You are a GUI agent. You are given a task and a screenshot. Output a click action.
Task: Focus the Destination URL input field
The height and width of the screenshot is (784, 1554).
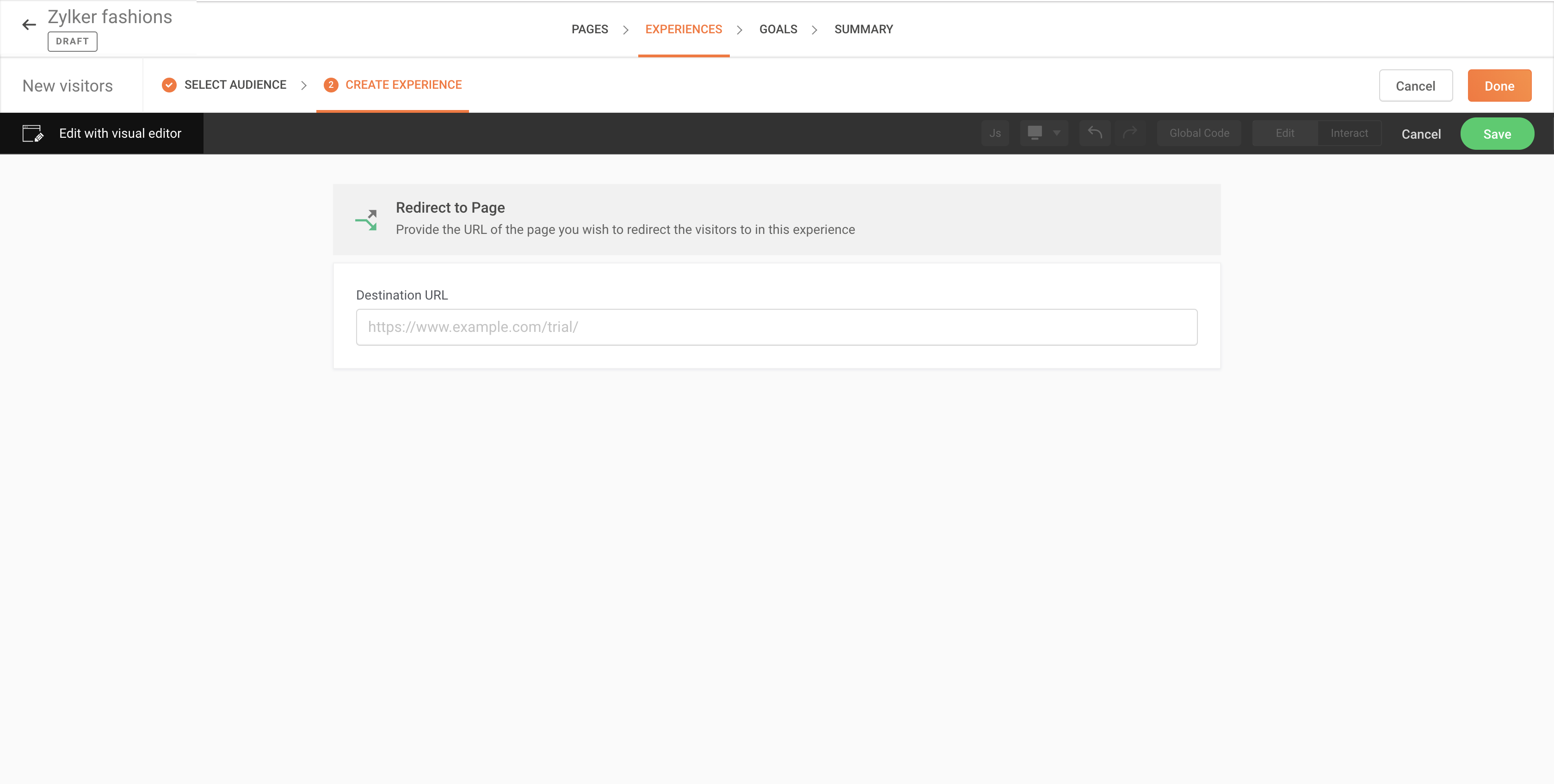777,327
